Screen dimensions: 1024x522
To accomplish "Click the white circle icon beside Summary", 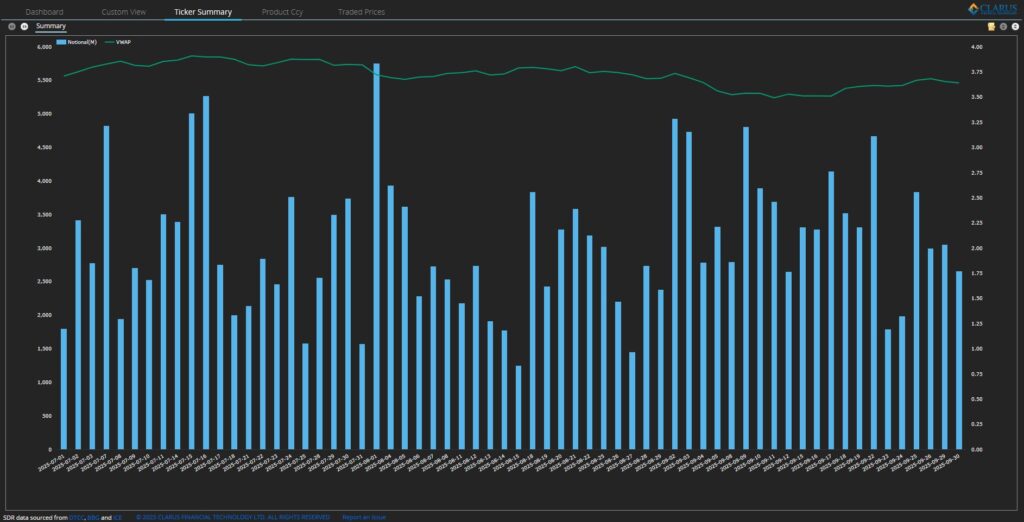I will 24,26.
